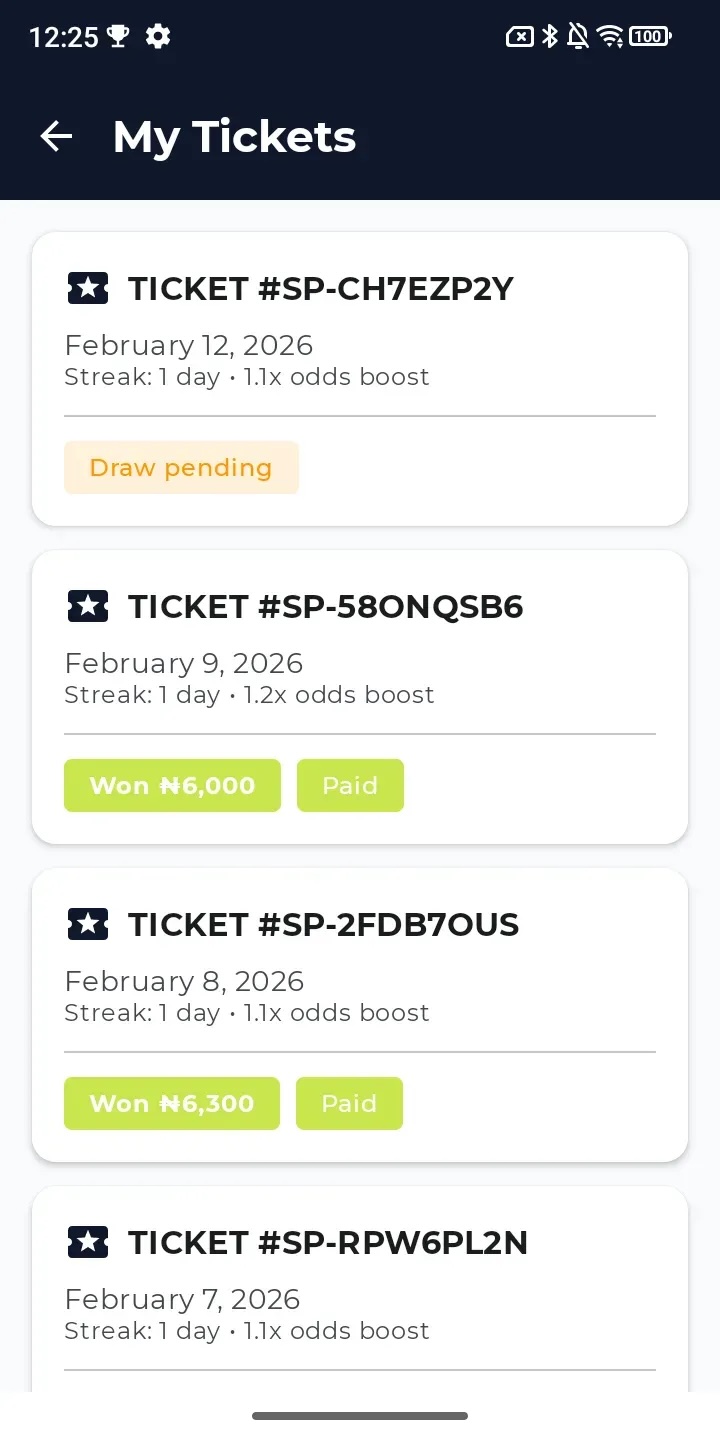Click the muted notifications bell icon
The width and height of the screenshot is (720, 1440).
pyautogui.click(x=578, y=37)
